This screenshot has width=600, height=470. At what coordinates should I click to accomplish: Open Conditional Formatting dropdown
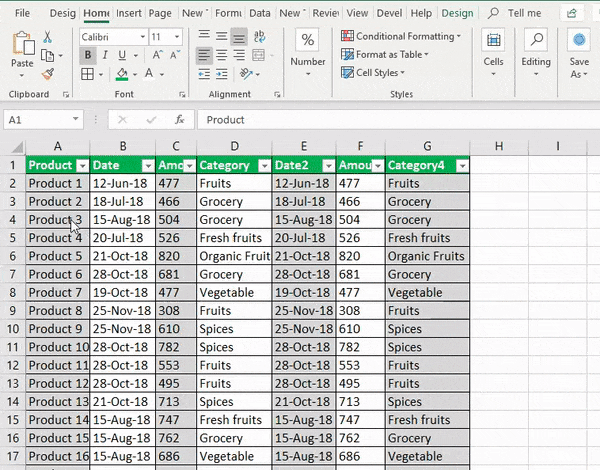[x=401, y=36]
